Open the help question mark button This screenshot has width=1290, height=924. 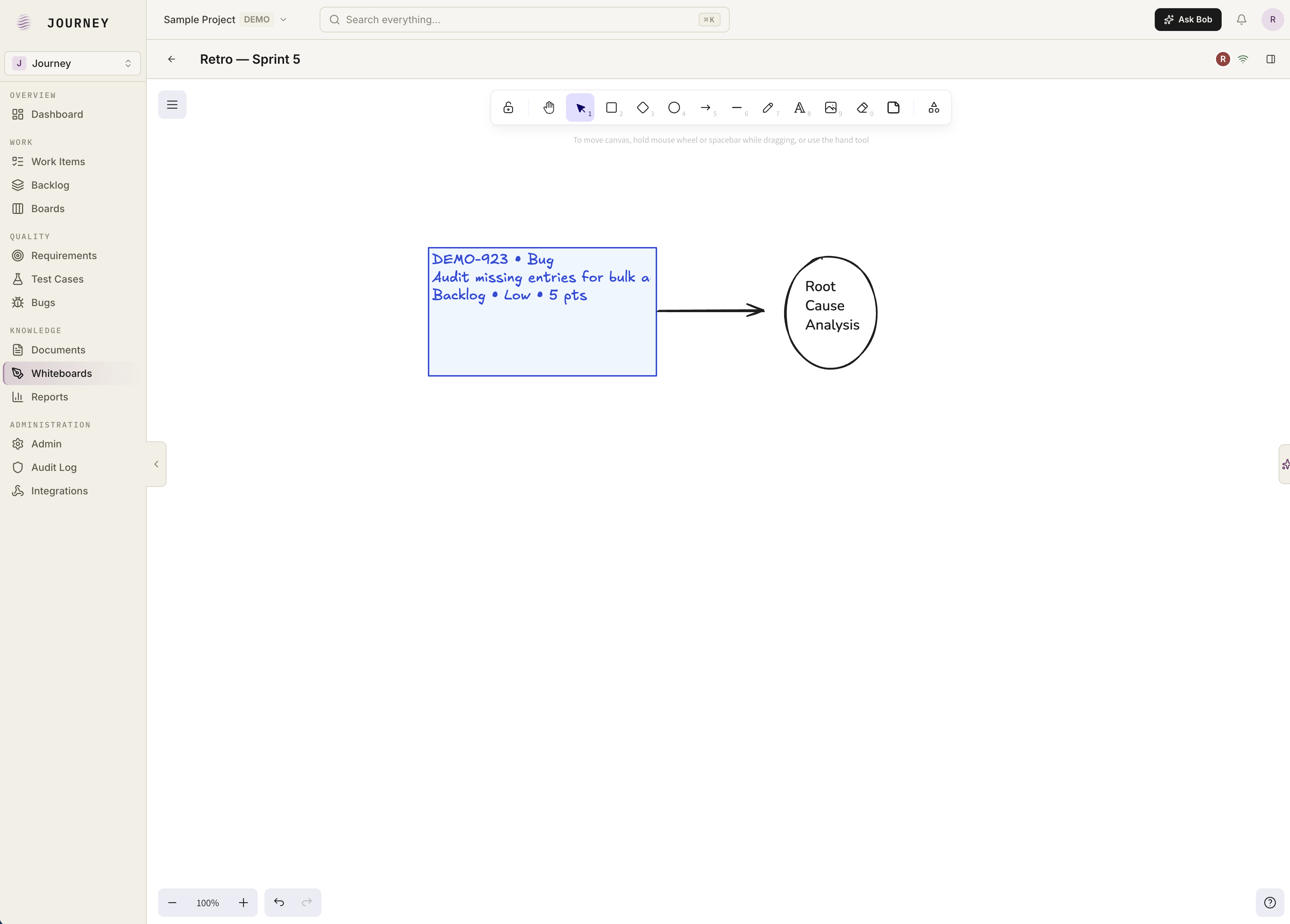tap(1270, 902)
